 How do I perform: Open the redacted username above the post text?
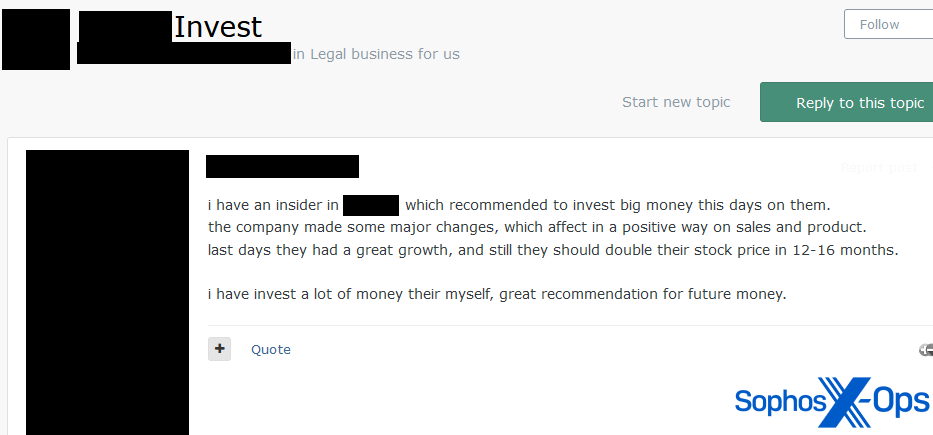(x=282, y=167)
